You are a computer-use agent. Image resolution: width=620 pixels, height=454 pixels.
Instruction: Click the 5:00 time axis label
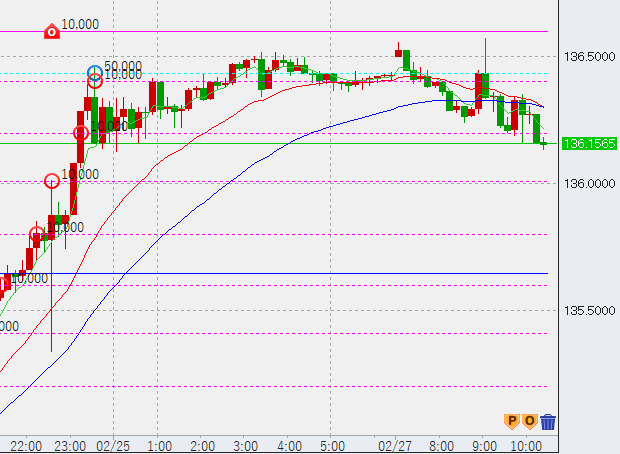tap(332, 445)
